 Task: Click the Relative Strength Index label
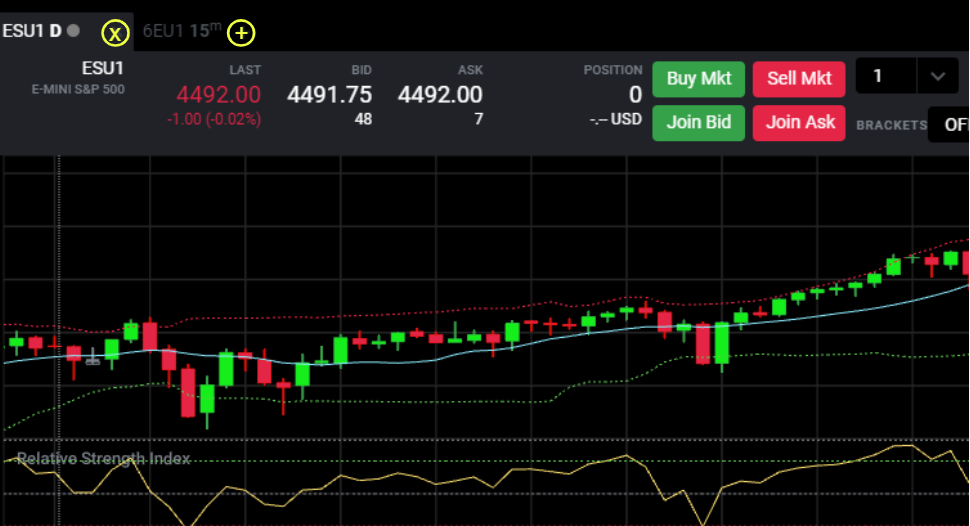[103, 459]
